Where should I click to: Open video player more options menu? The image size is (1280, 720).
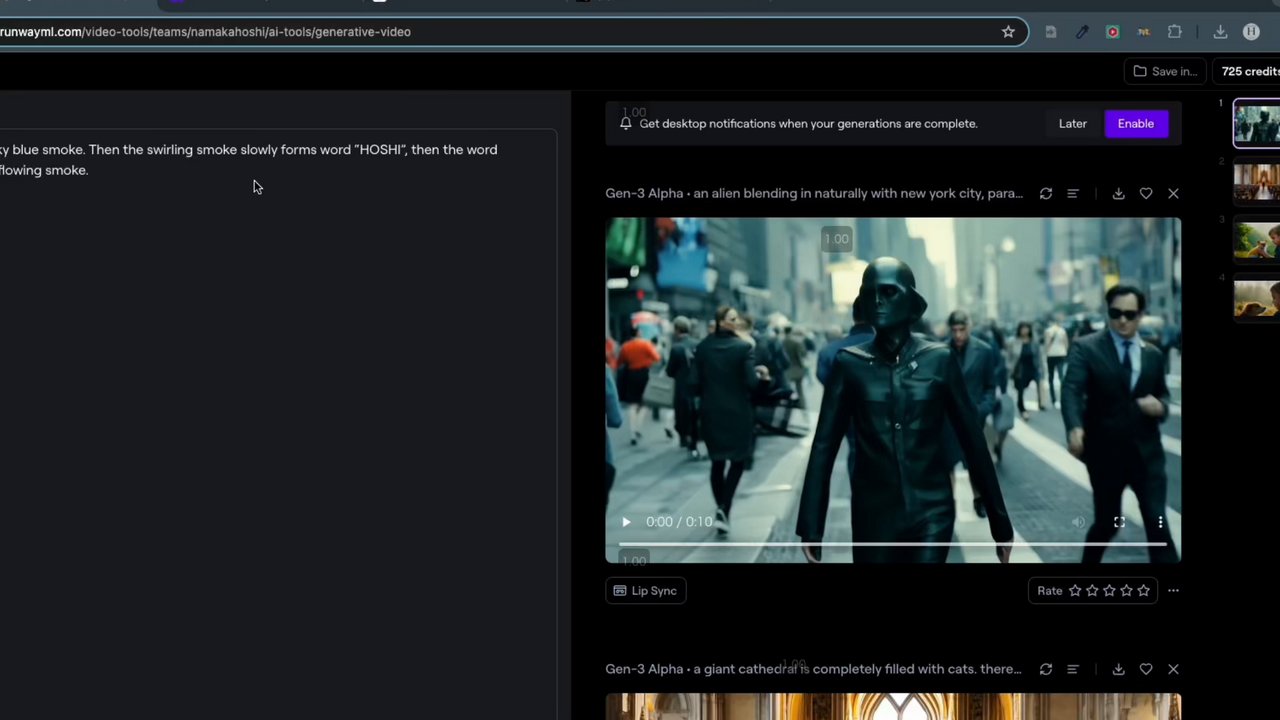[x=1160, y=522]
